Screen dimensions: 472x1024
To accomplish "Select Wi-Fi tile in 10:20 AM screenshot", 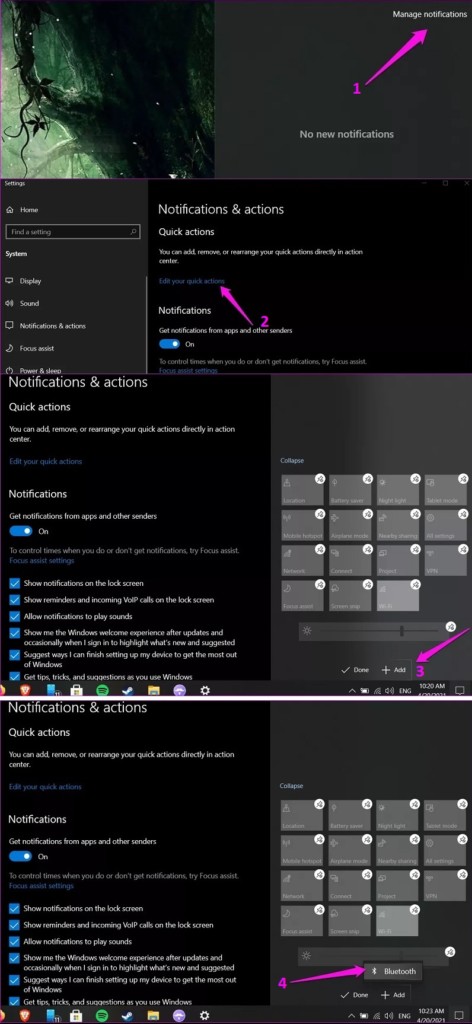I will [398, 596].
